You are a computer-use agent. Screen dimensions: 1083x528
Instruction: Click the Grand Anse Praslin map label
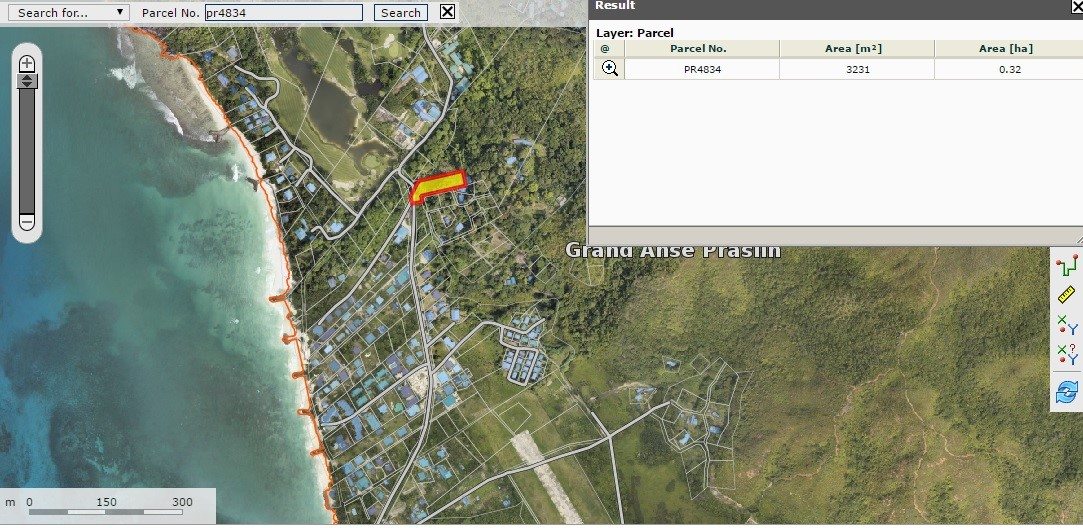coord(673,250)
